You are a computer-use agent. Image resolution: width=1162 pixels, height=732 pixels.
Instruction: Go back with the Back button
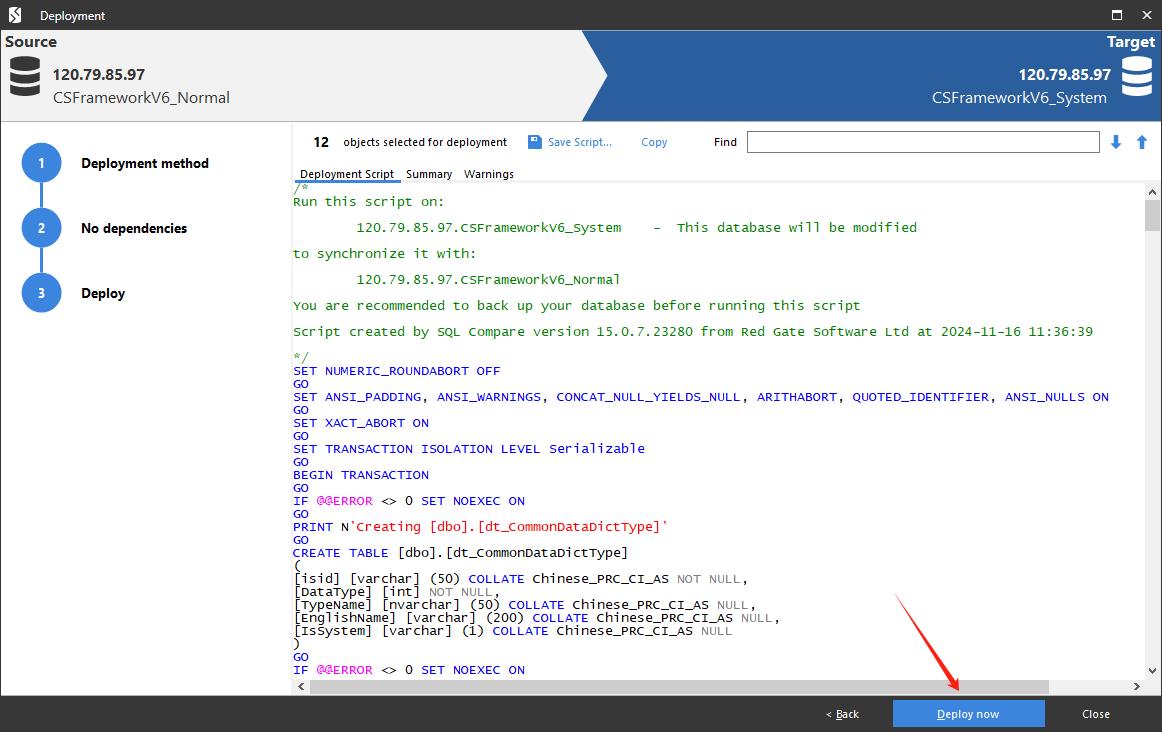[843, 714]
